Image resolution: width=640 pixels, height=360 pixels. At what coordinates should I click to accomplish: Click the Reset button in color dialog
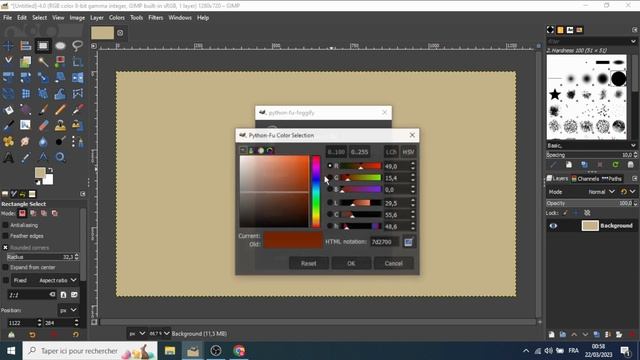pos(309,263)
